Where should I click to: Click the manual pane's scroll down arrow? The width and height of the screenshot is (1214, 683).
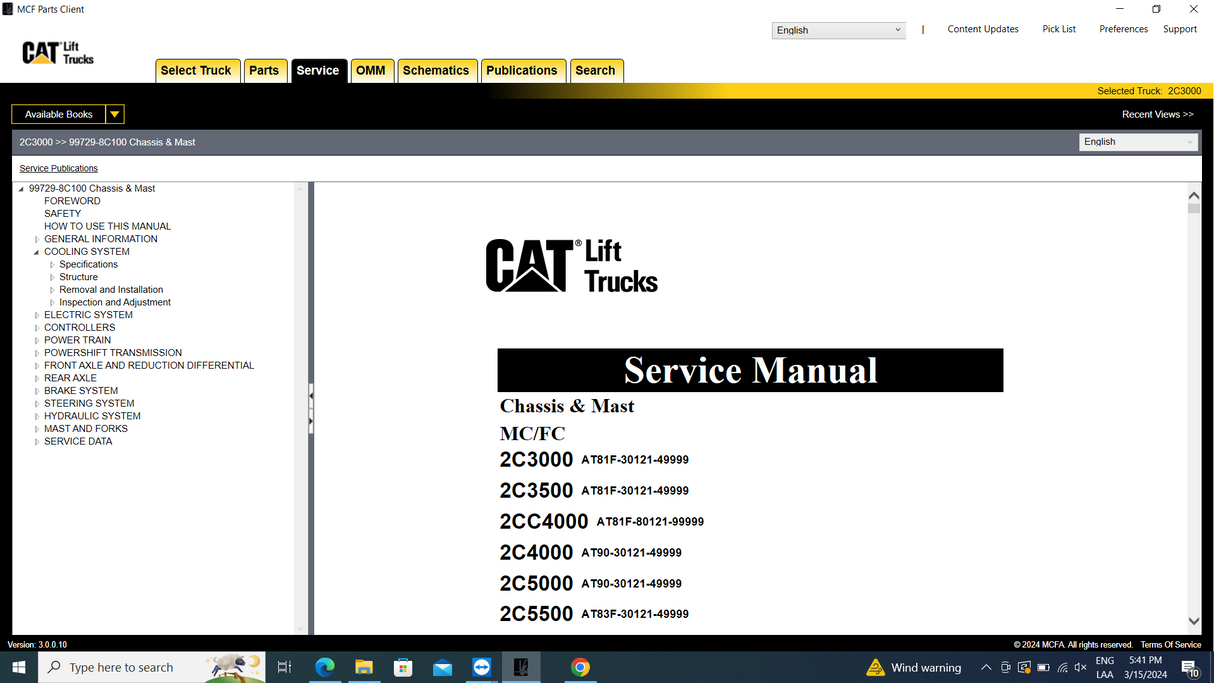pyautogui.click(x=1194, y=620)
